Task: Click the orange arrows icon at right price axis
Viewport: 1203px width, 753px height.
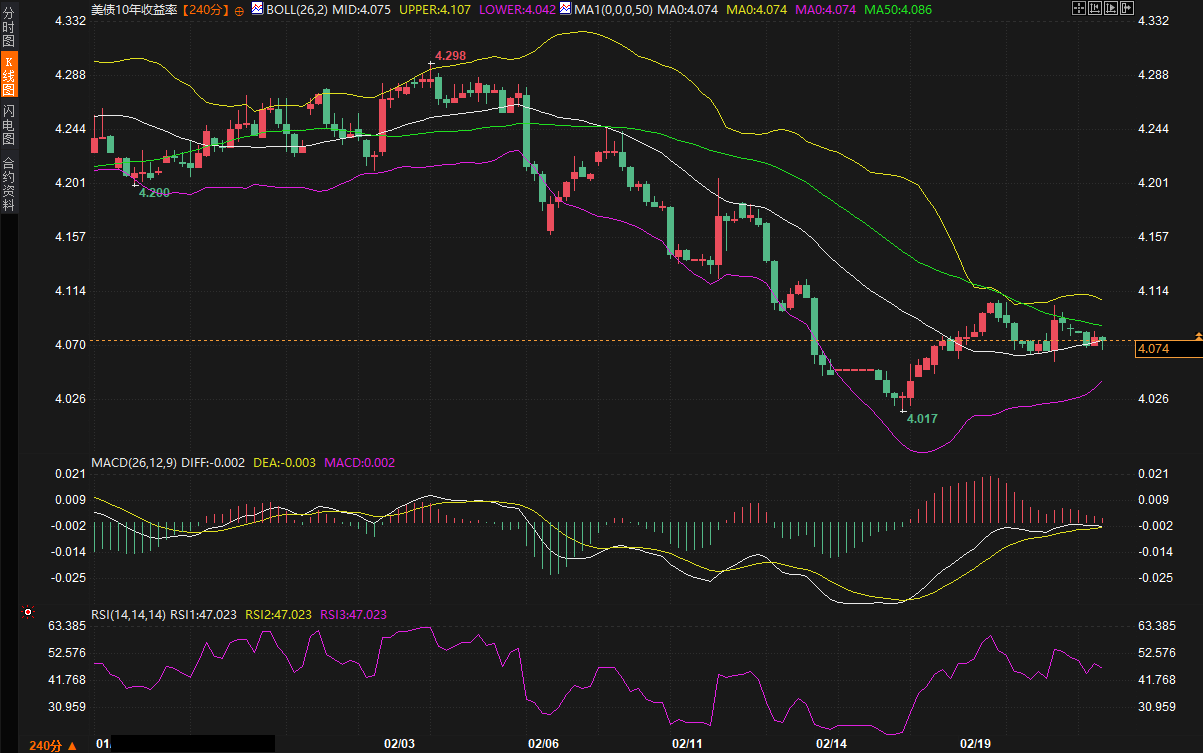Action: pyautogui.click(x=1197, y=335)
